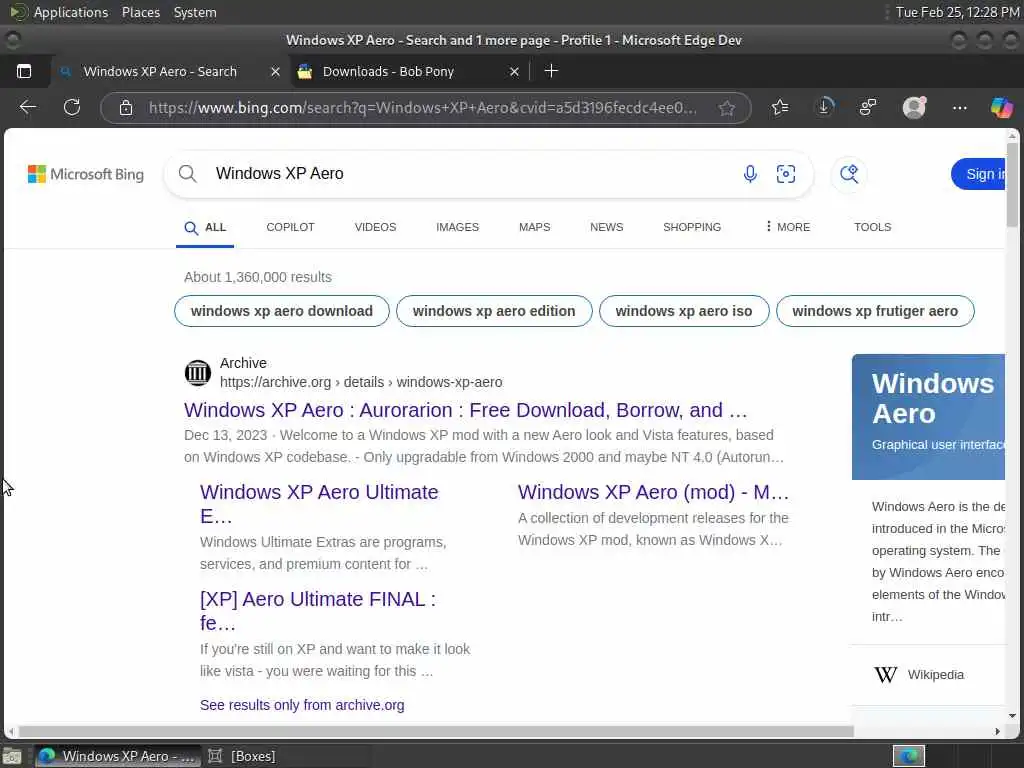Switch to the COPILOT tab
Image resolution: width=1024 pixels, height=768 pixels.
tap(290, 227)
